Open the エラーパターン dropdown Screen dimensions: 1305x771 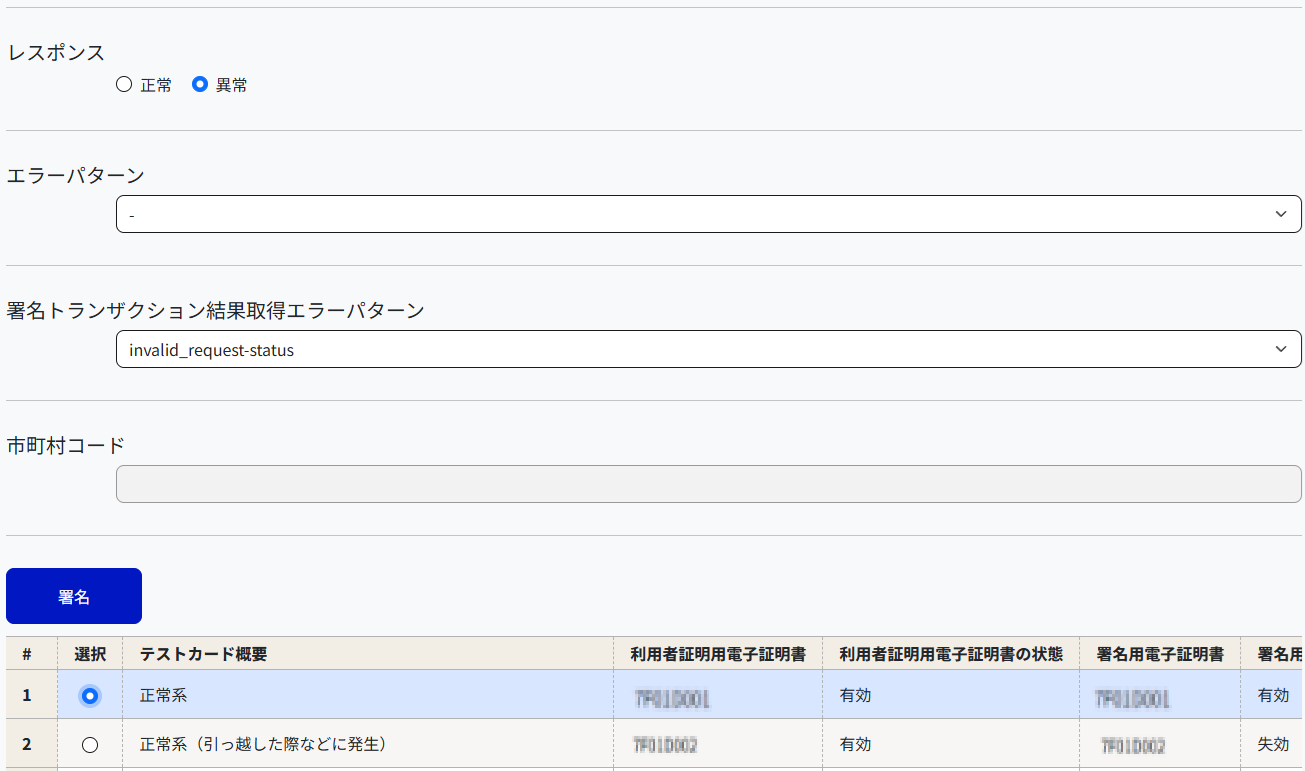coord(709,214)
